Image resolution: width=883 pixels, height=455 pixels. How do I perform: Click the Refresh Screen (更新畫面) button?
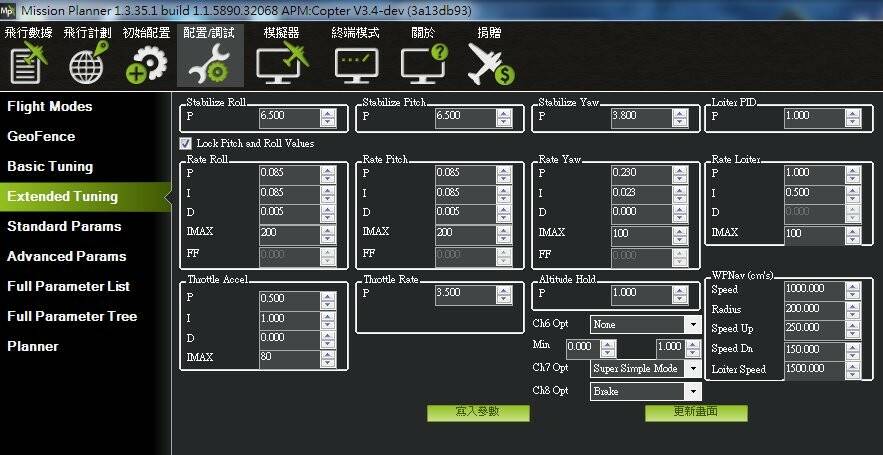click(x=696, y=413)
